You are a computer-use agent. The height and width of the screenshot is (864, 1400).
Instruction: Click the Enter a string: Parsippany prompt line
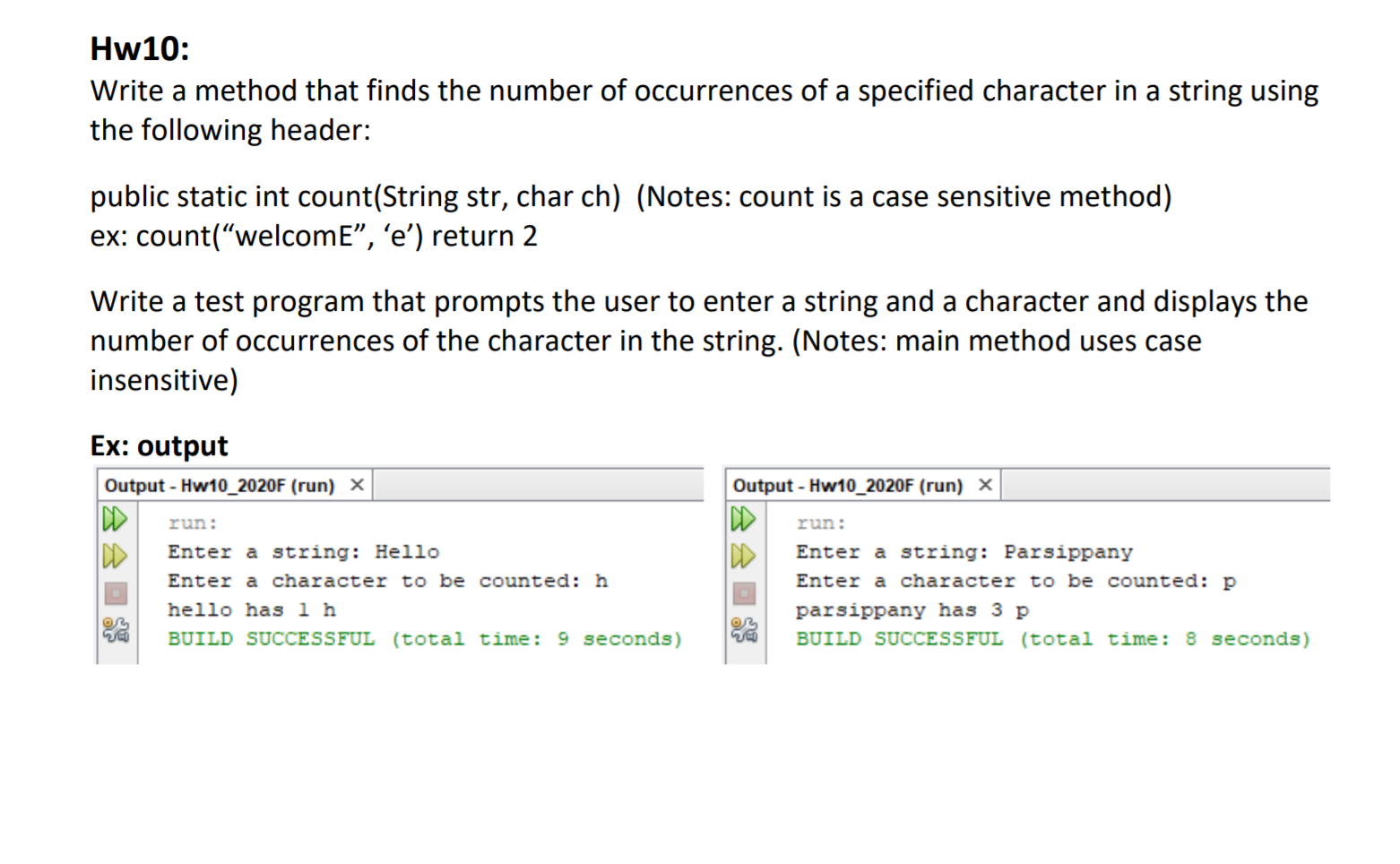point(964,551)
